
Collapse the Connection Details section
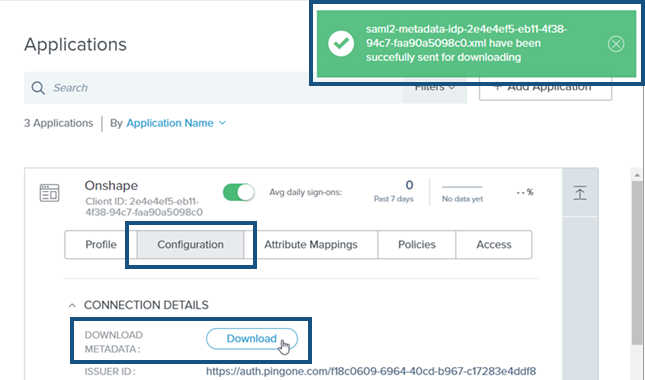click(72, 305)
